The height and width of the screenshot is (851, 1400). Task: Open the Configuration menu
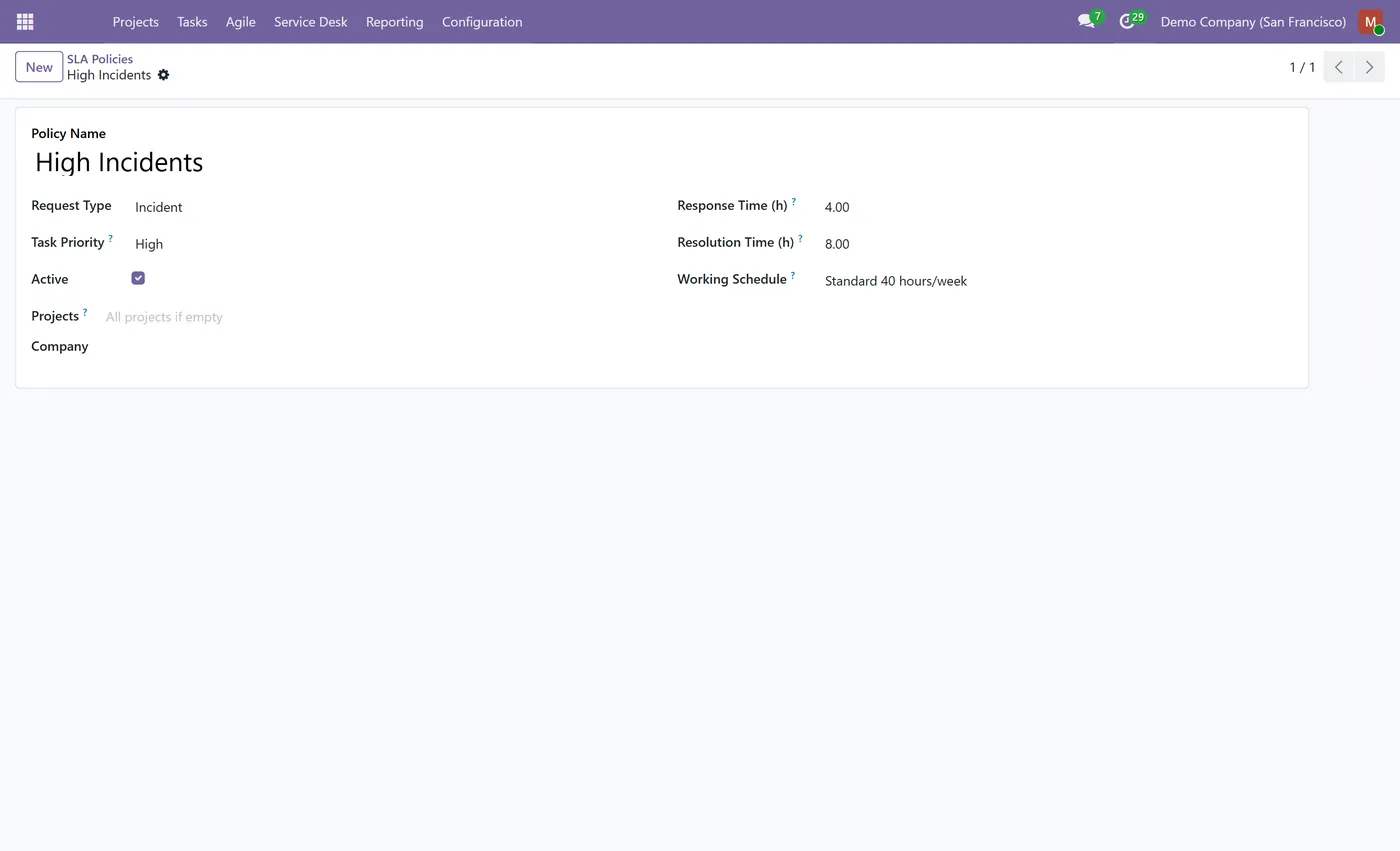(x=482, y=21)
